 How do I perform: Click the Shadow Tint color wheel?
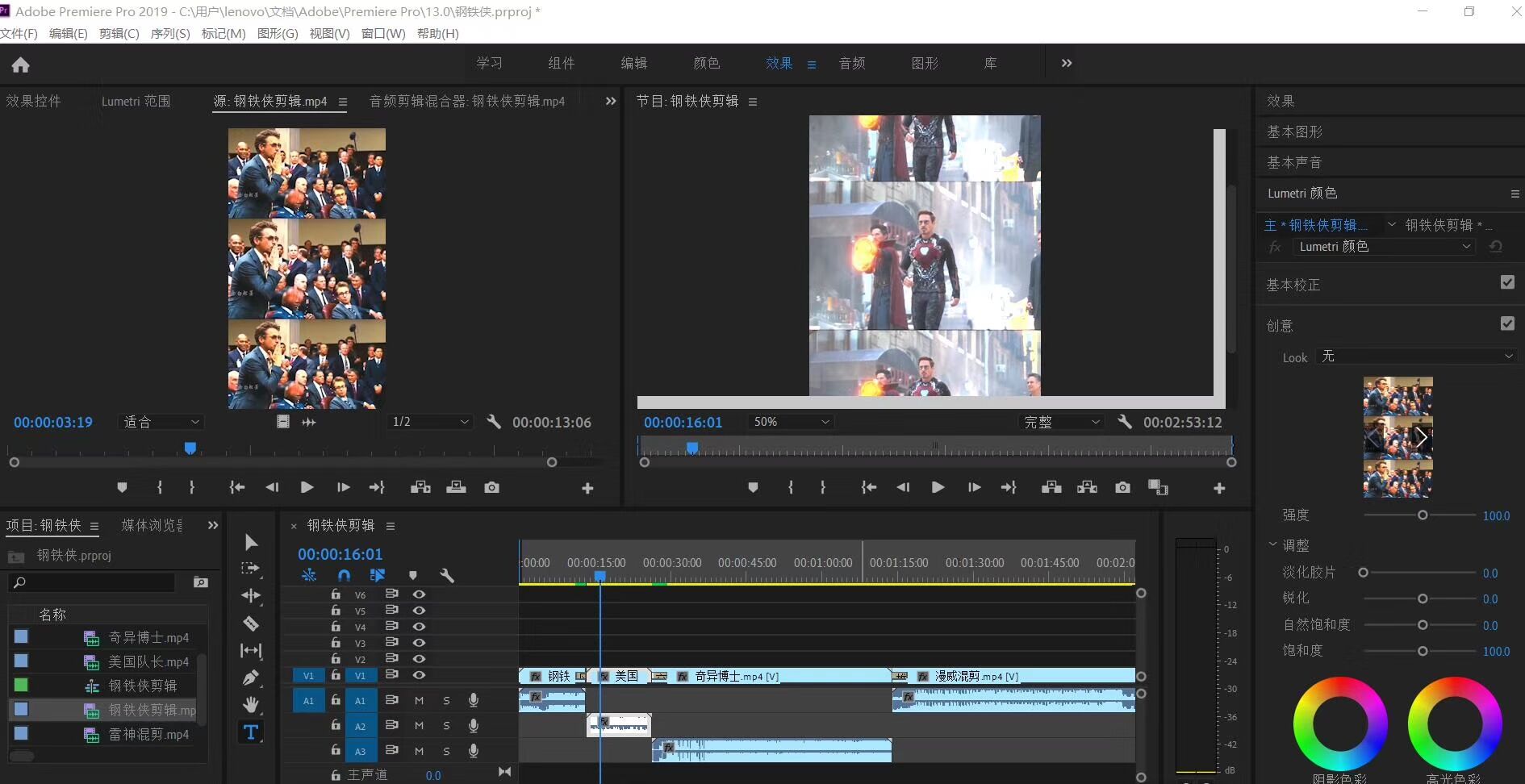pos(1340,724)
